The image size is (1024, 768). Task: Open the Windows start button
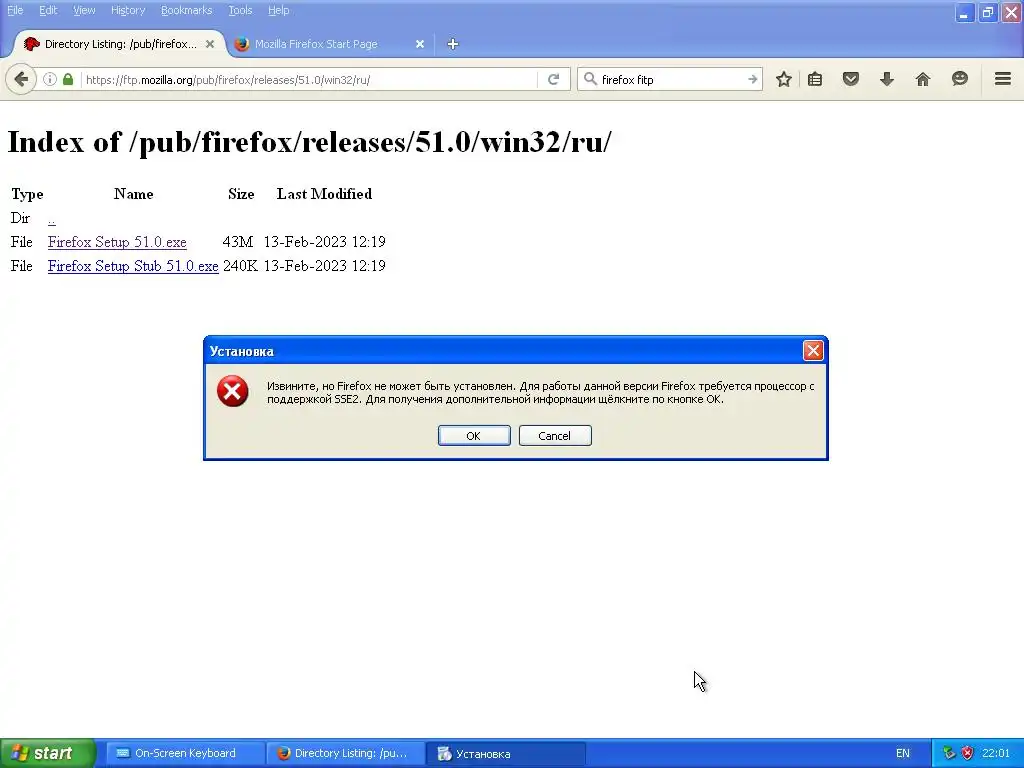tap(48, 753)
